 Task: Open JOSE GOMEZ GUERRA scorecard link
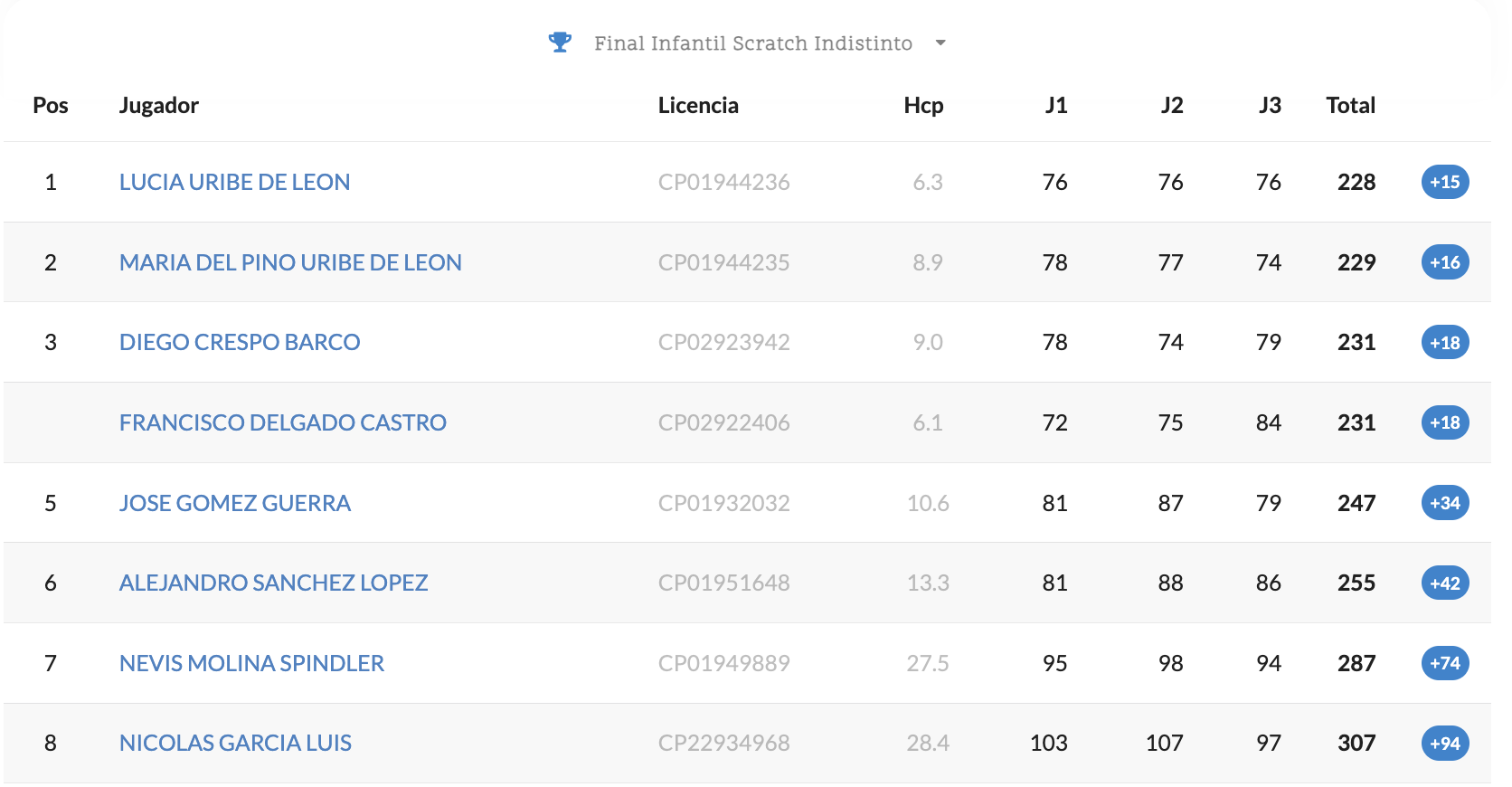(x=235, y=503)
